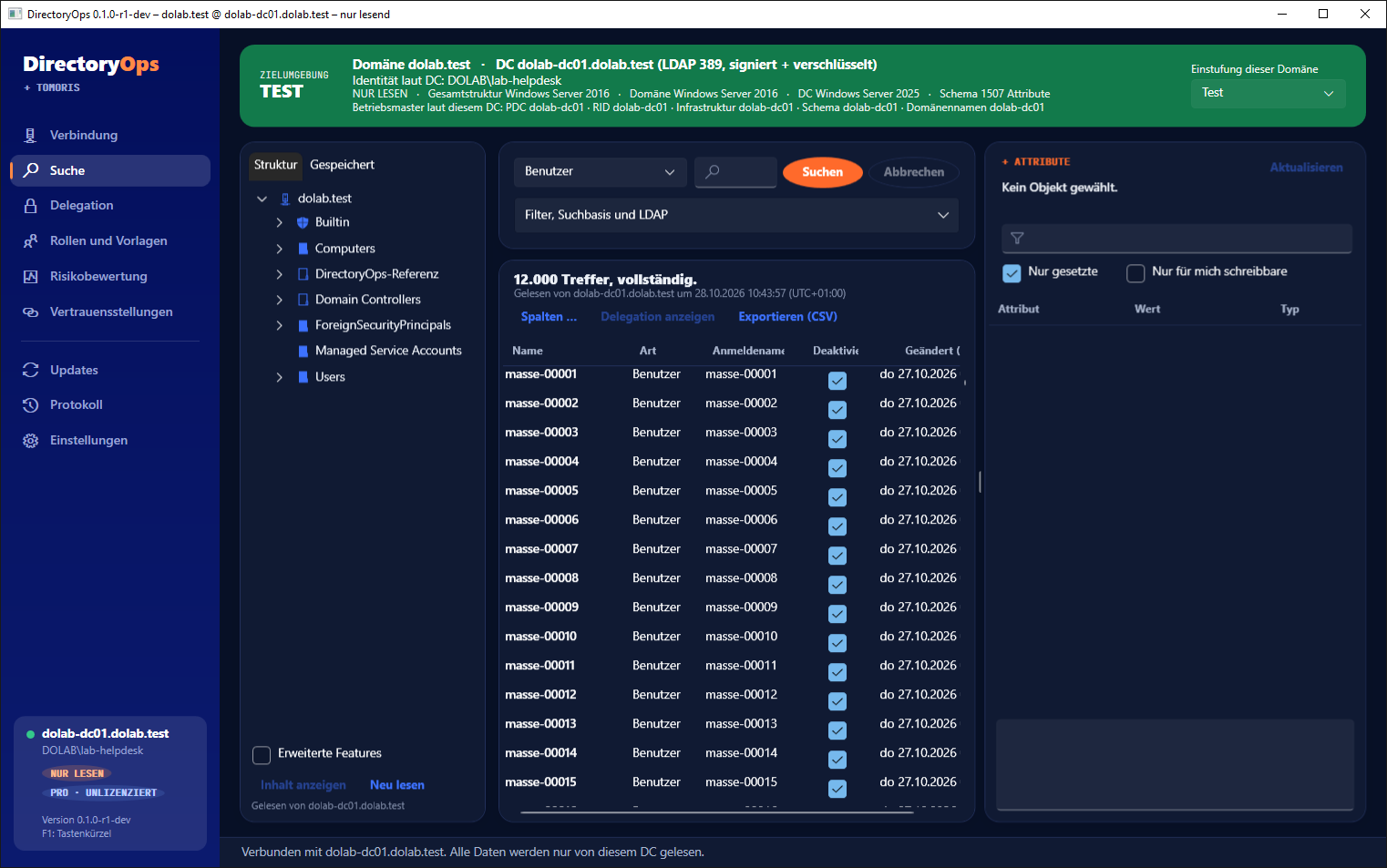
Task: Click Neu lesen below the tree
Action: click(397, 785)
